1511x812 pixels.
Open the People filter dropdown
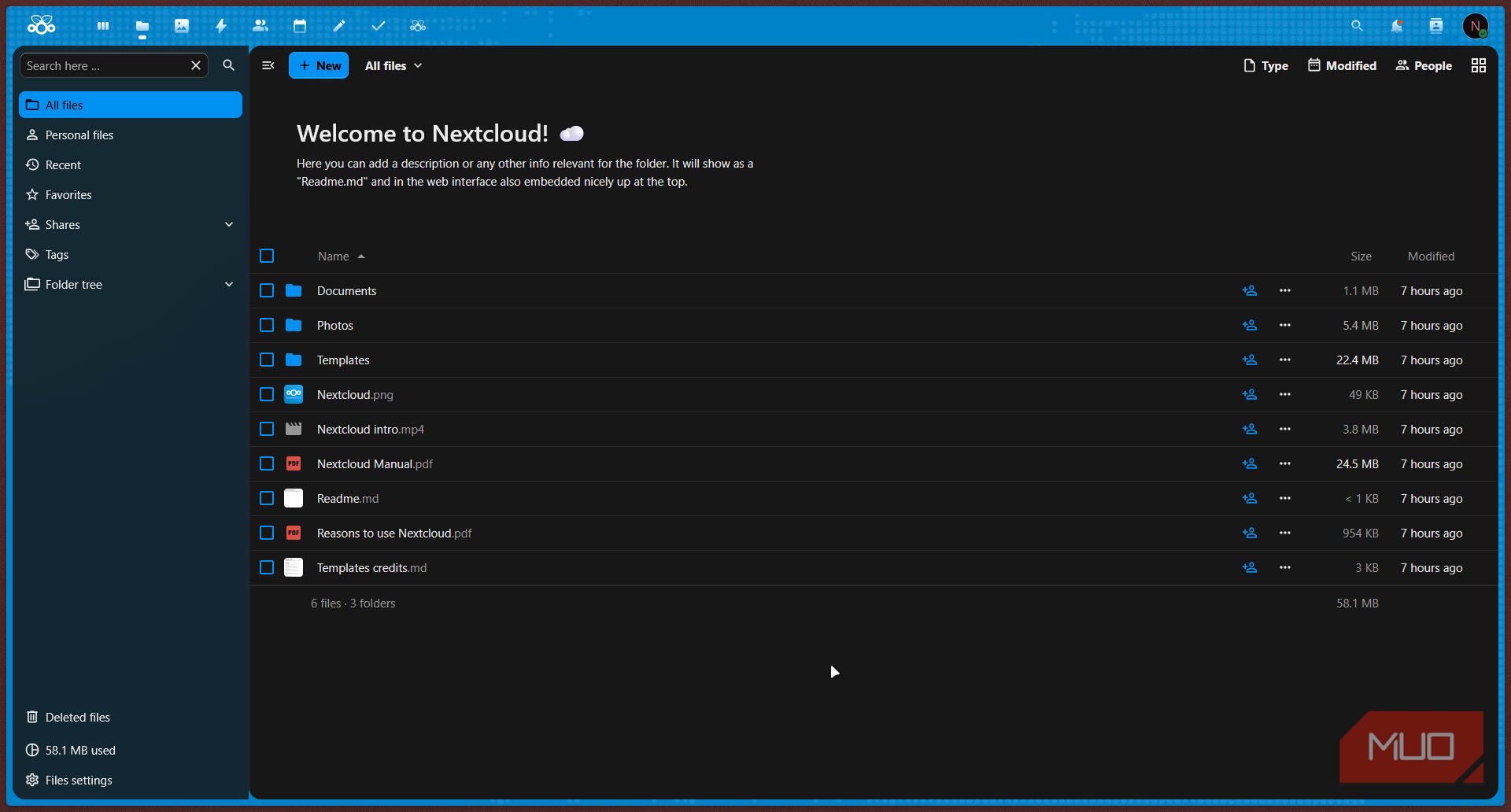click(x=1424, y=65)
